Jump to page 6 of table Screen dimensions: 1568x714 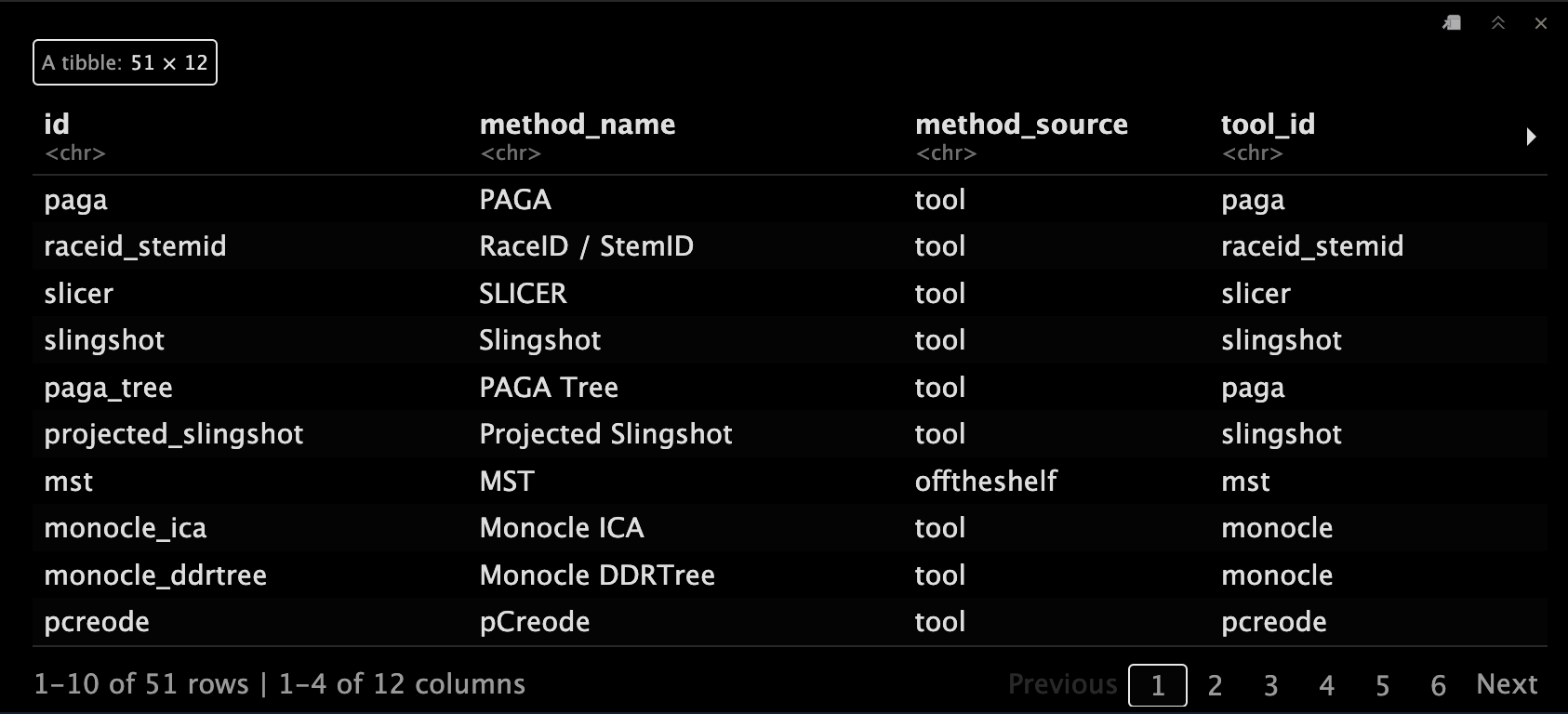pyautogui.click(x=1439, y=685)
